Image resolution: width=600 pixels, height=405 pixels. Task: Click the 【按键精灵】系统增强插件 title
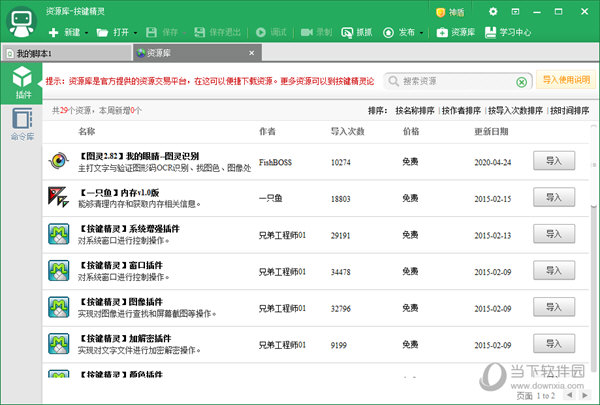click(x=129, y=229)
